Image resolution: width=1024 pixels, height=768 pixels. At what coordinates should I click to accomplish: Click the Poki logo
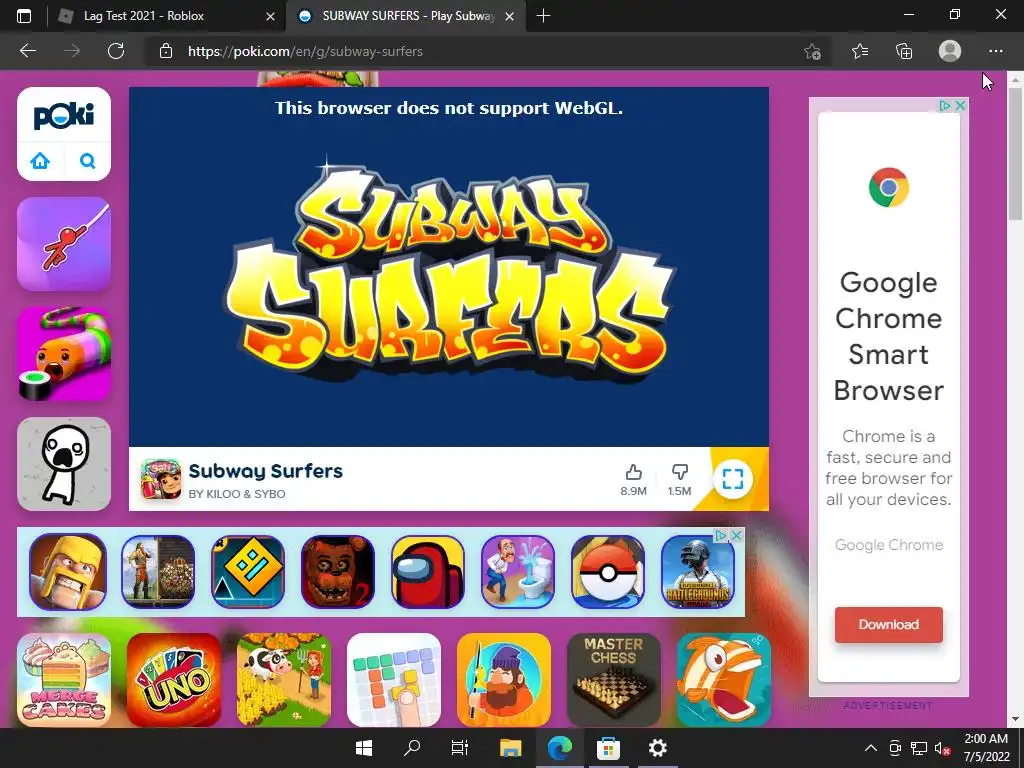(63, 116)
